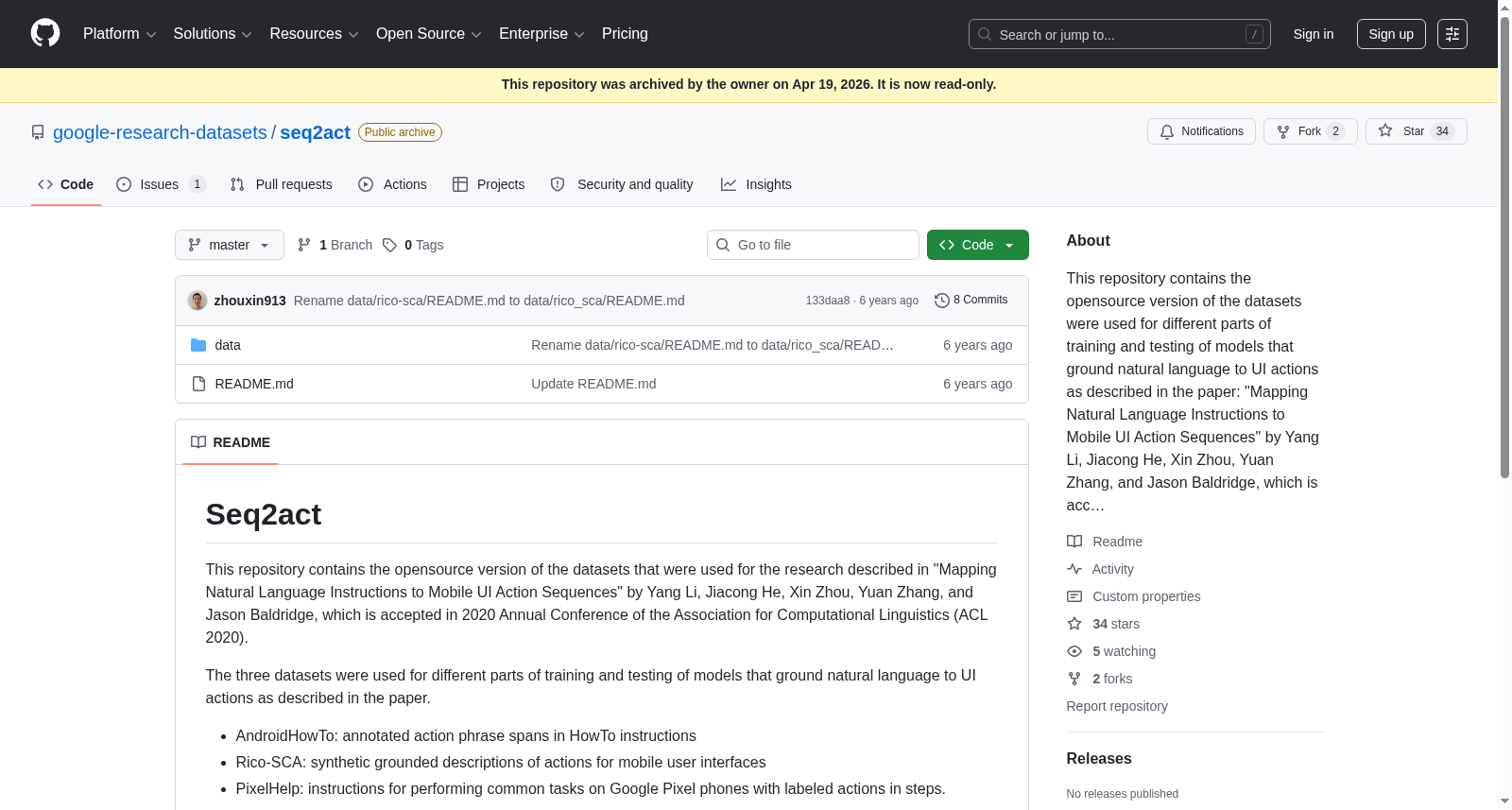Viewport: 1512px width, 810px height.
Task: Switch to the Pull requests tab
Action: [281, 184]
